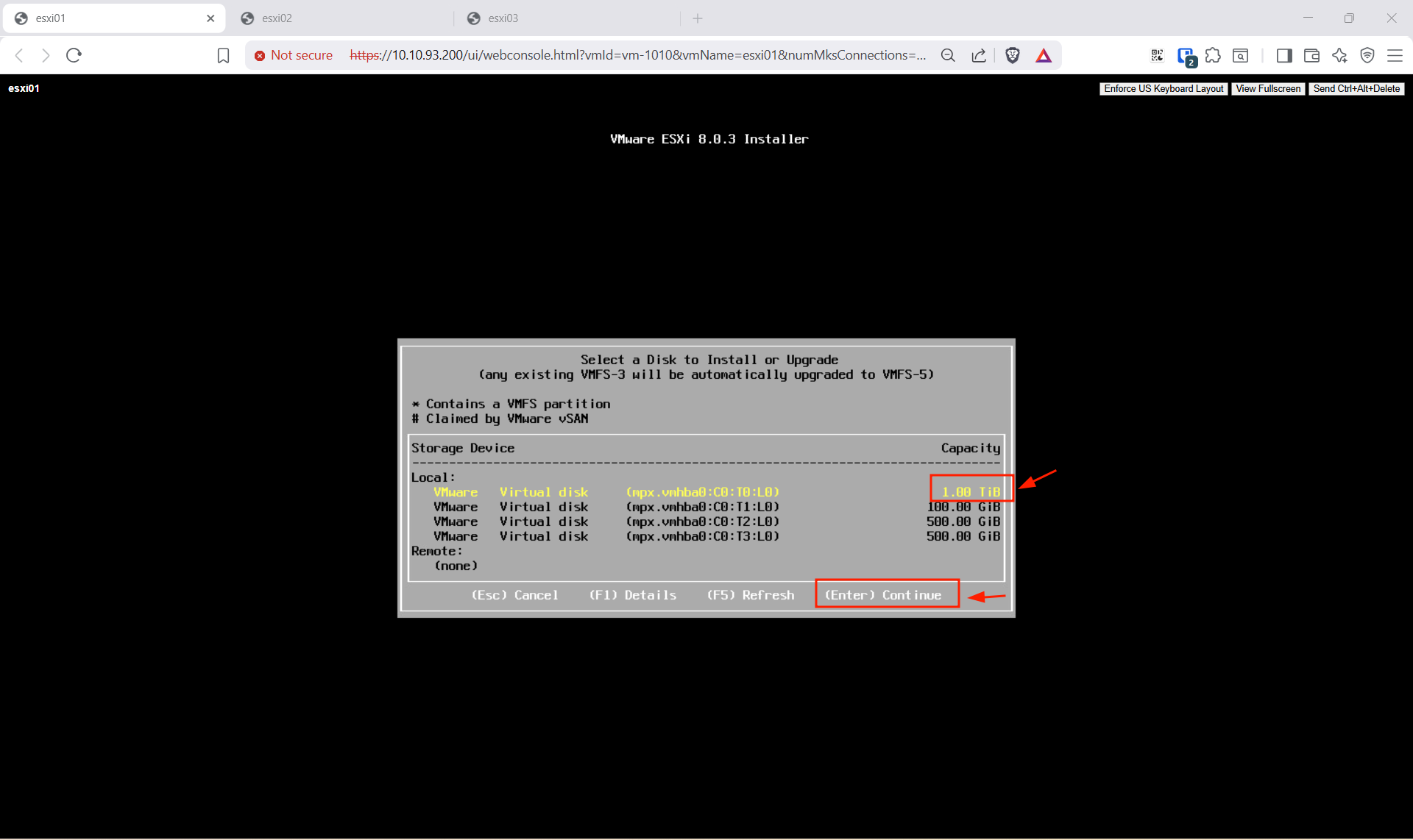Close the esxi01 browser tab
This screenshot has height=840, width=1413.
point(210,18)
